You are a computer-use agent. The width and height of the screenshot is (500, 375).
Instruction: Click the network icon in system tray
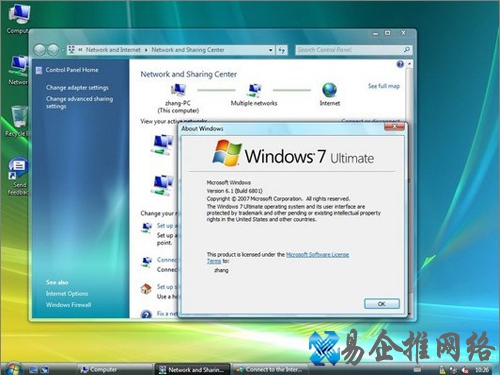pos(453,370)
